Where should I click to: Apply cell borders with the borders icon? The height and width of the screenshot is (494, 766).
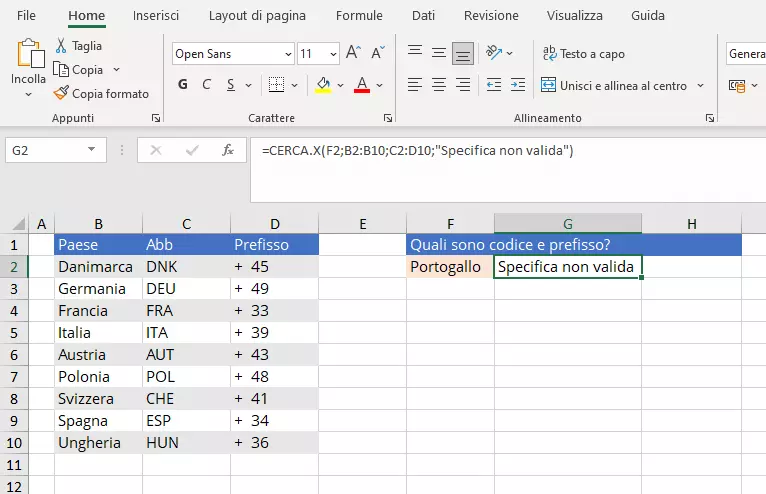pyautogui.click(x=277, y=85)
